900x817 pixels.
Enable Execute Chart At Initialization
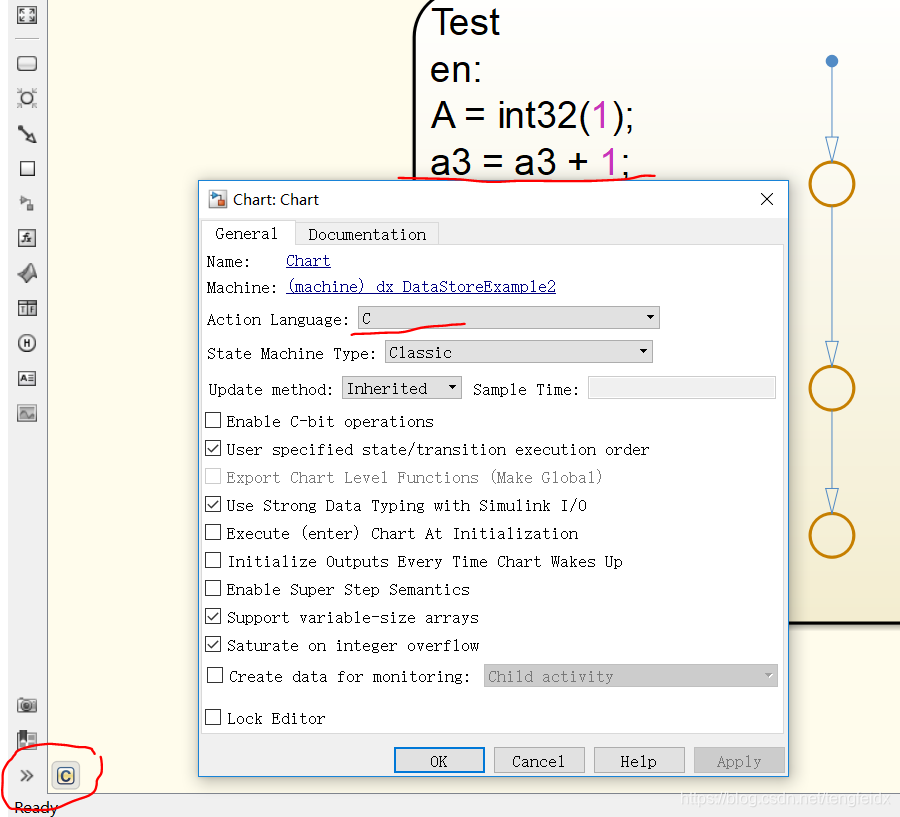click(213, 532)
